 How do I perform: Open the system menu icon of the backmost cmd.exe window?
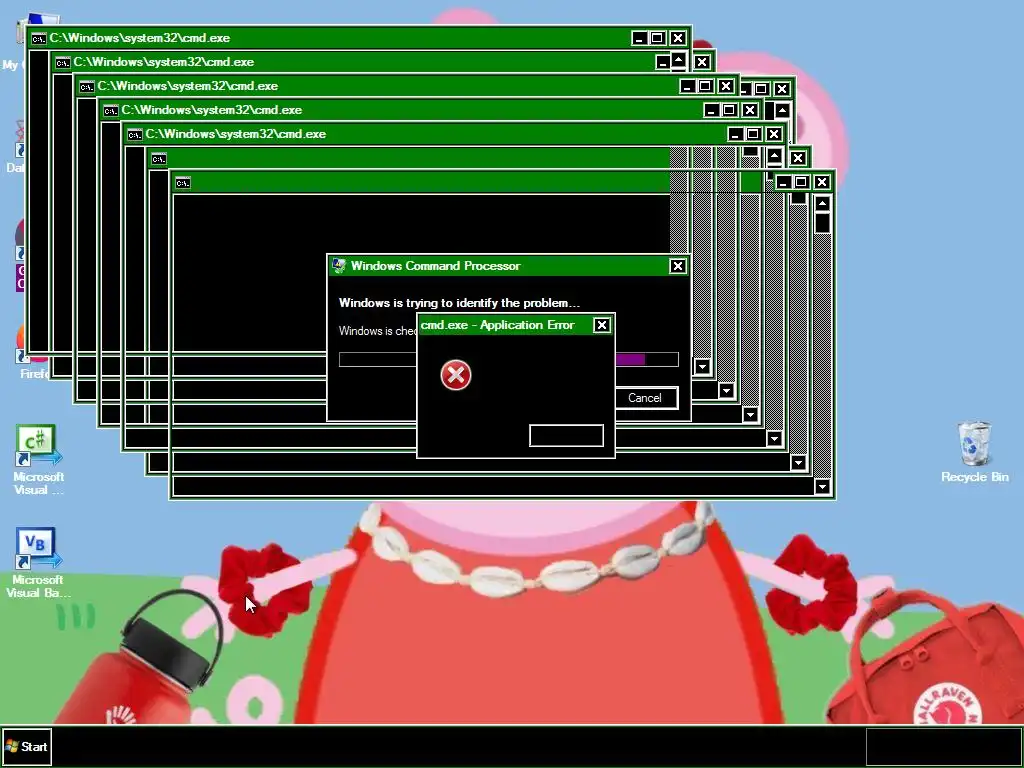pos(39,39)
